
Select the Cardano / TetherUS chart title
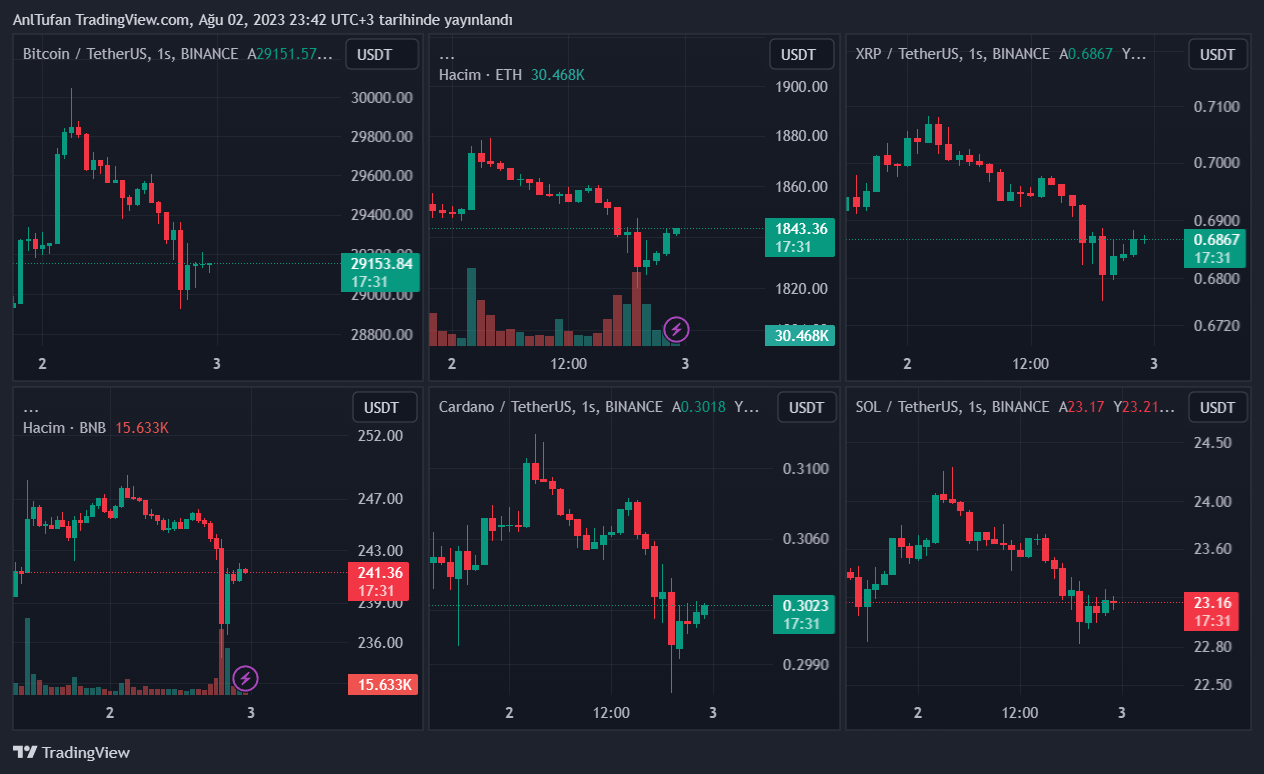550,407
